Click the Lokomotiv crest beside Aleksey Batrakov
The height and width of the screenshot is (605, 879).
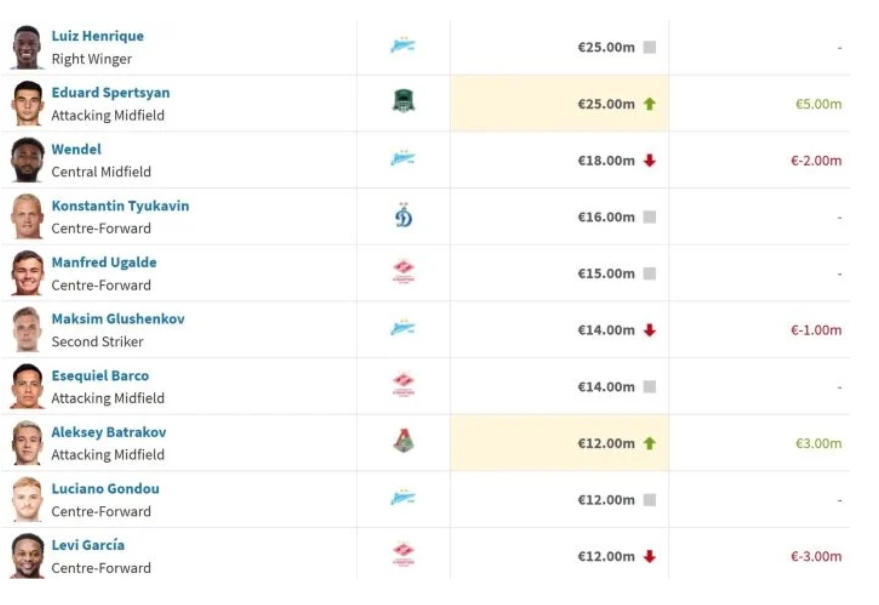click(x=403, y=441)
